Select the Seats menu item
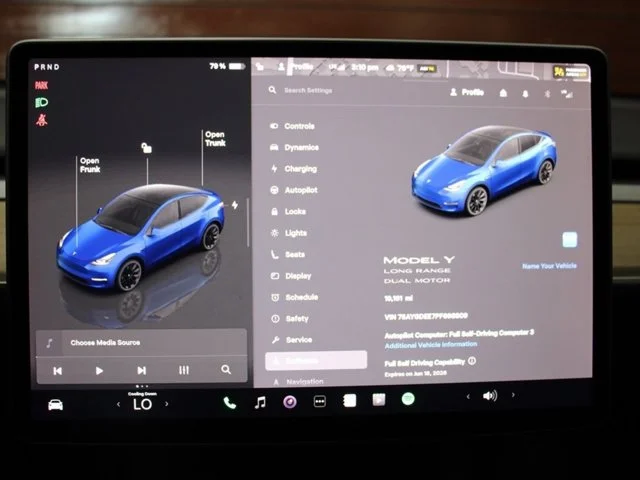The image size is (640, 480). pyautogui.click(x=288, y=254)
